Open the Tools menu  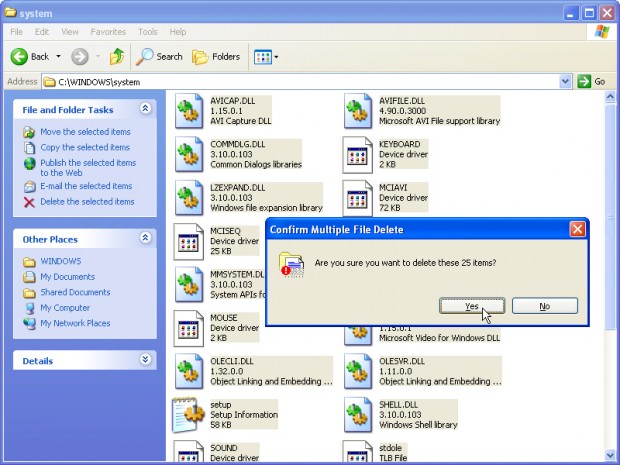[148, 32]
